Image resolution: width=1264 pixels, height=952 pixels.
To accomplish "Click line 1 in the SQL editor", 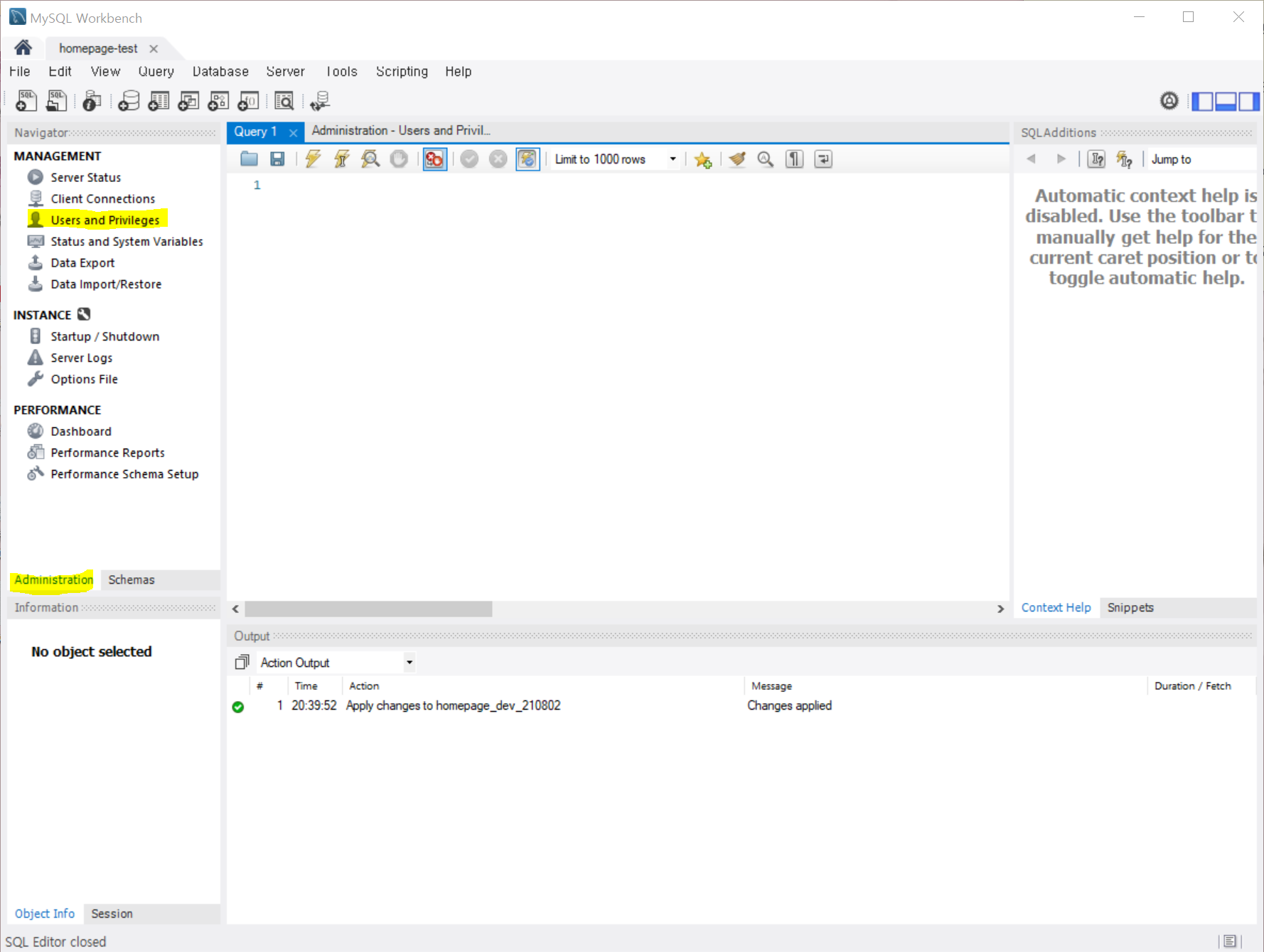I will (617, 185).
